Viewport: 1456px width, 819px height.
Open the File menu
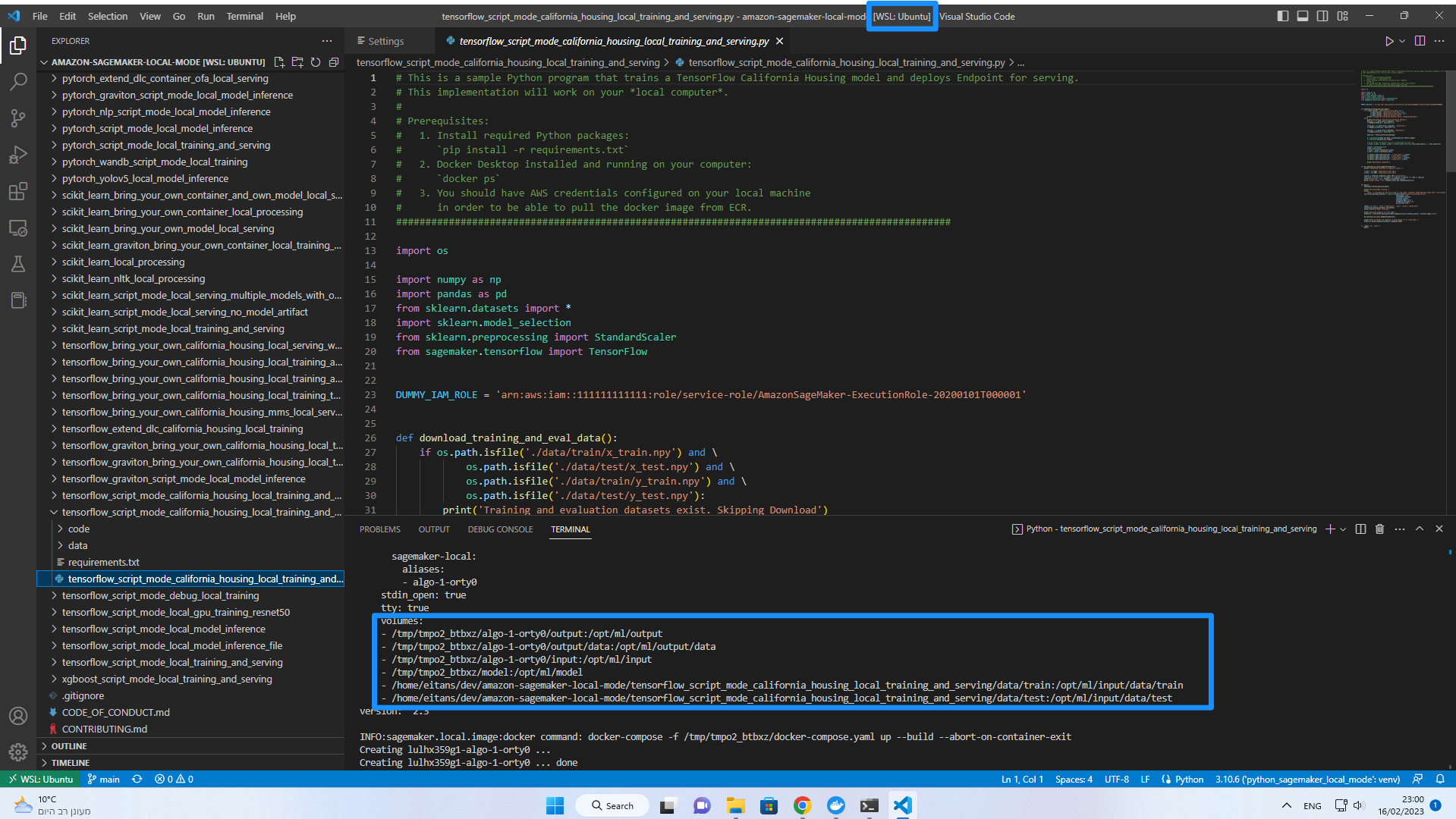pos(40,16)
